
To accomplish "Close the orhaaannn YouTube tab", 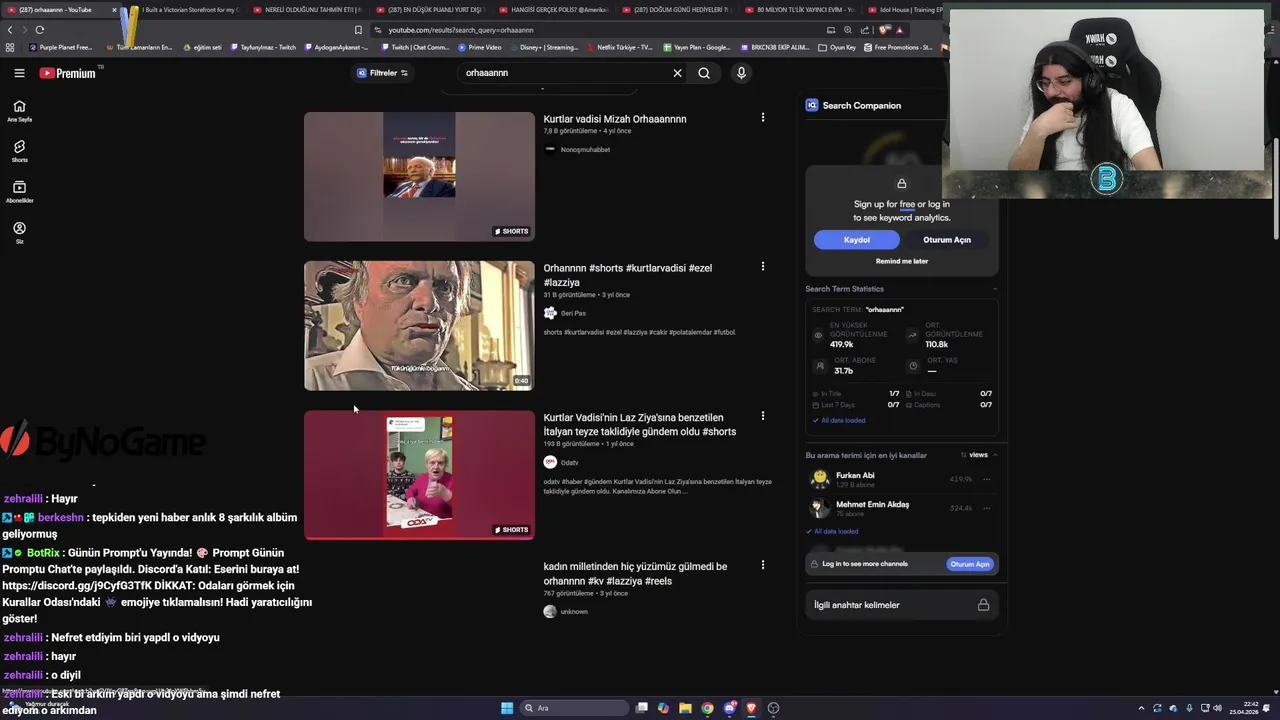I will click(x=114, y=9).
